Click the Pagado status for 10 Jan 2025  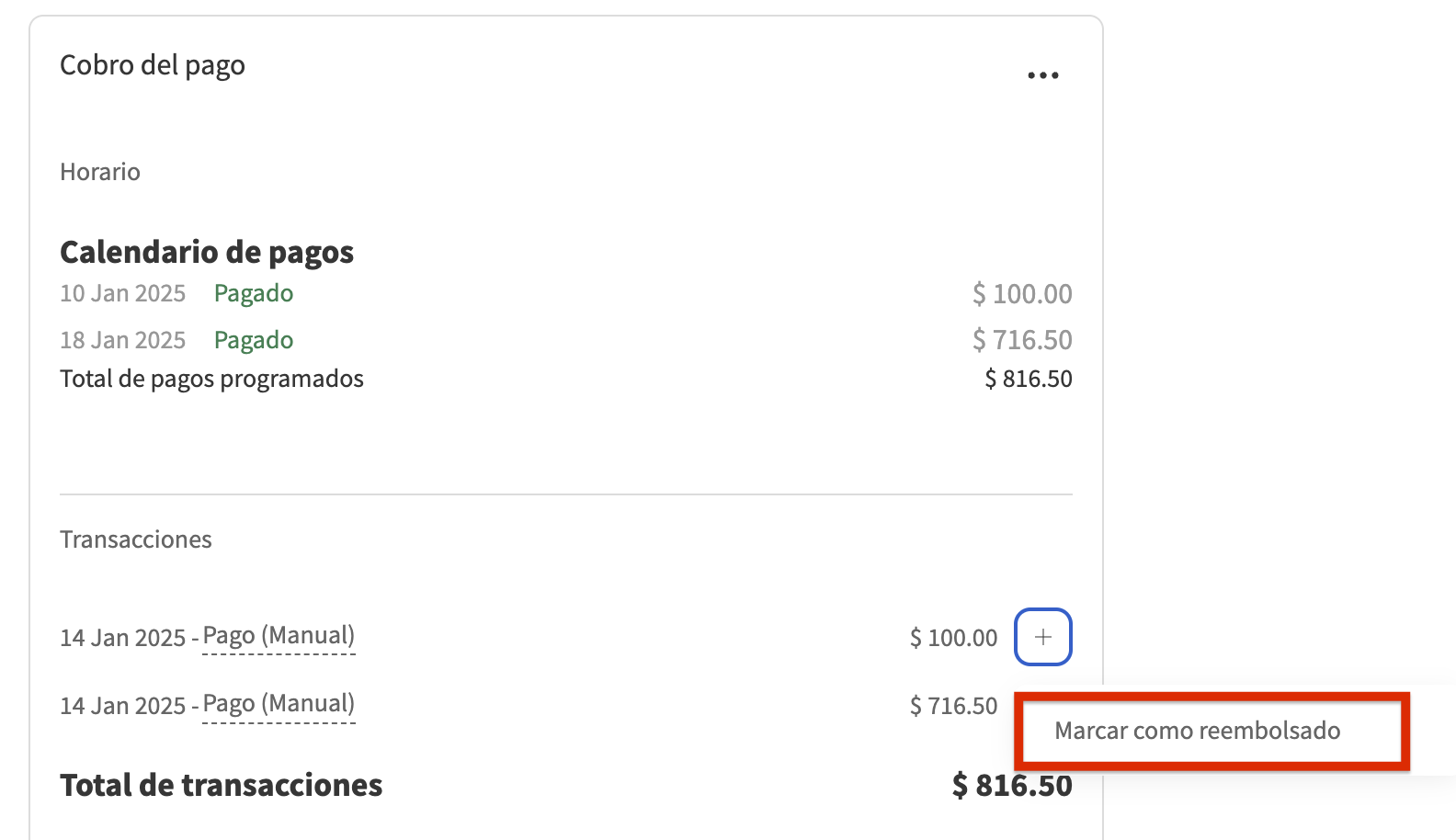click(254, 293)
